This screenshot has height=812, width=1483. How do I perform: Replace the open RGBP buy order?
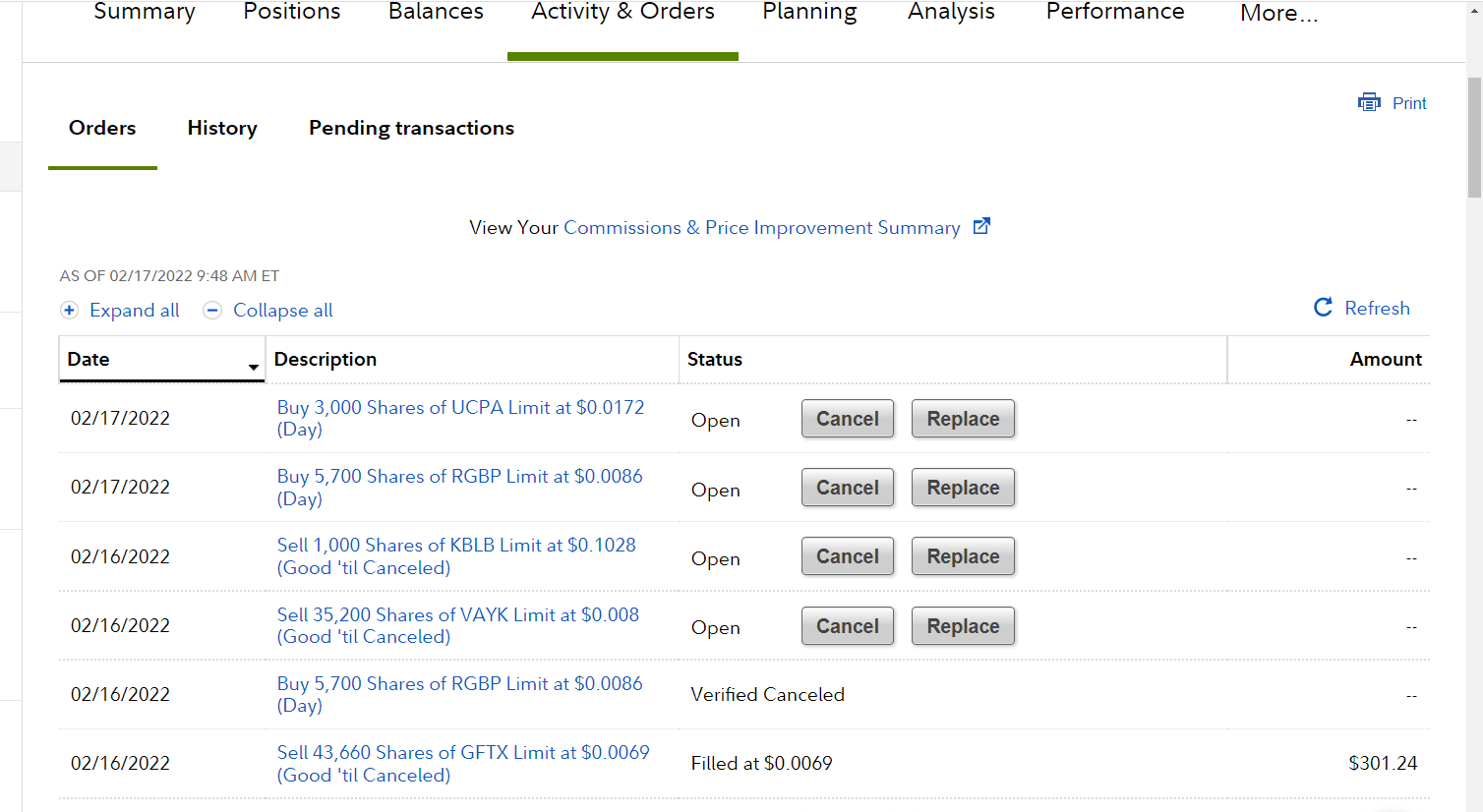pos(963,488)
